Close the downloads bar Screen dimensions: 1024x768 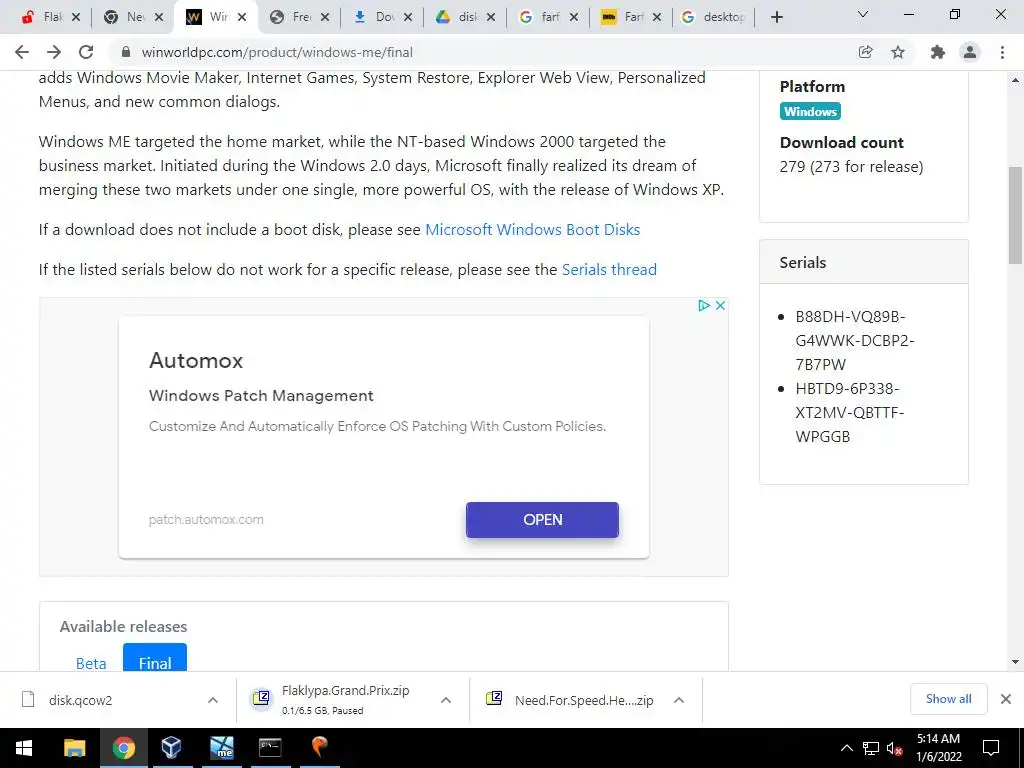1006,699
